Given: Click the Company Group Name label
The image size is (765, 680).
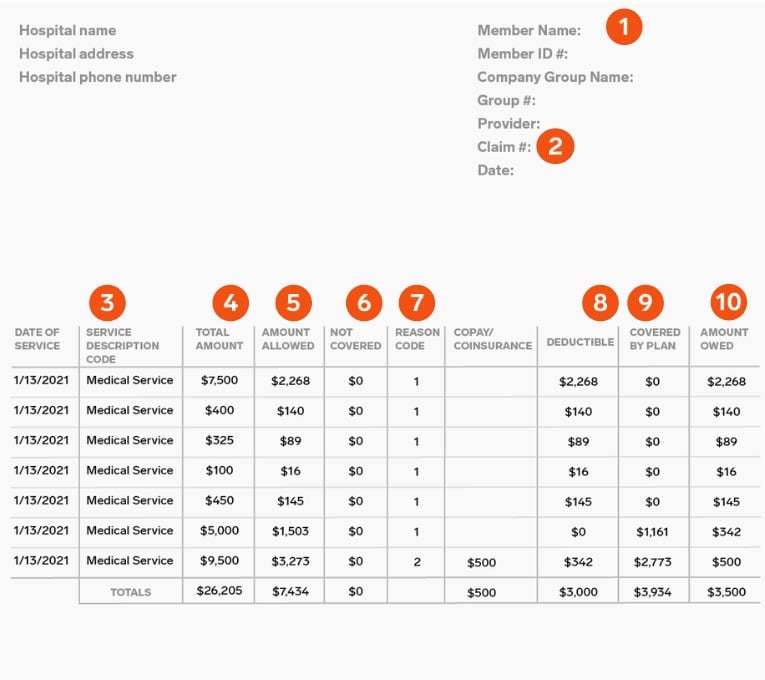Looking at the screenshot, I should [555, 77].
